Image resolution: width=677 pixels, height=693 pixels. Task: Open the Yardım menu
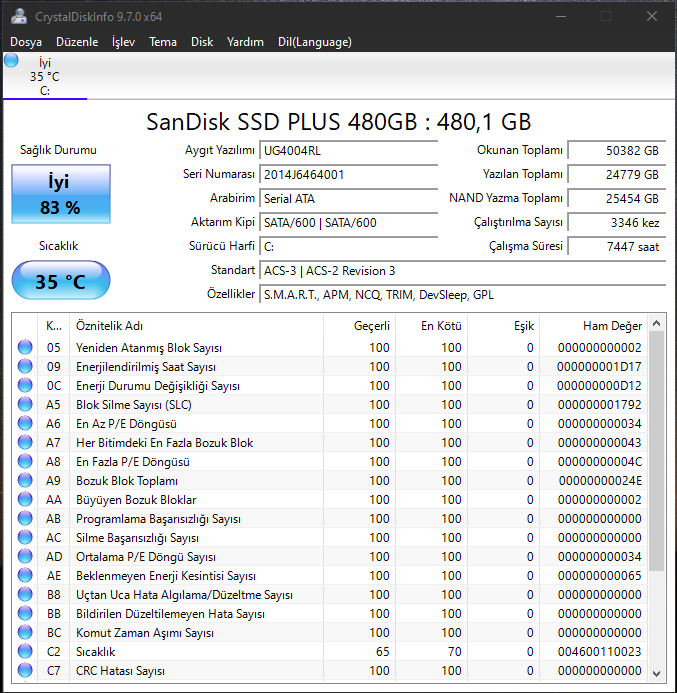click(x=245, y=42)
